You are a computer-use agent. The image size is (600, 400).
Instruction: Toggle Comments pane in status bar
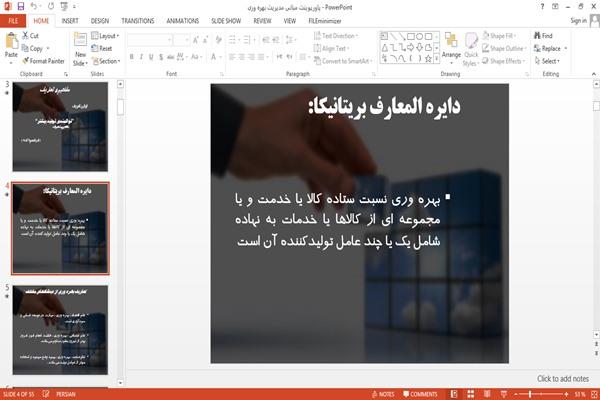(x=420, y=394)
